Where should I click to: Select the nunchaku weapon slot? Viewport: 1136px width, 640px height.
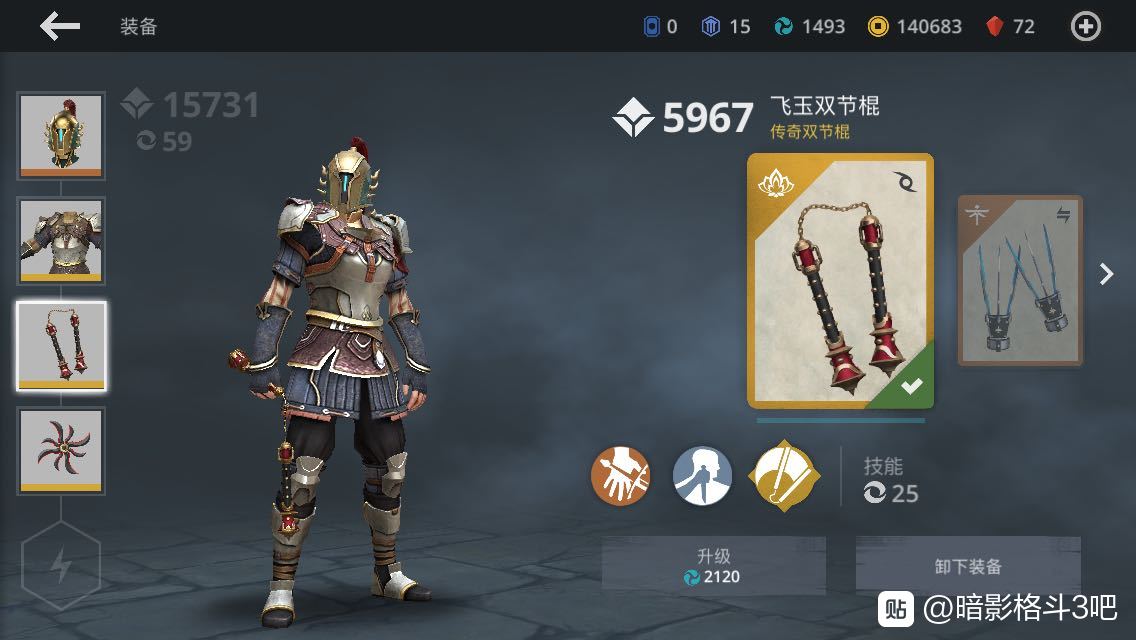[61, 346]
